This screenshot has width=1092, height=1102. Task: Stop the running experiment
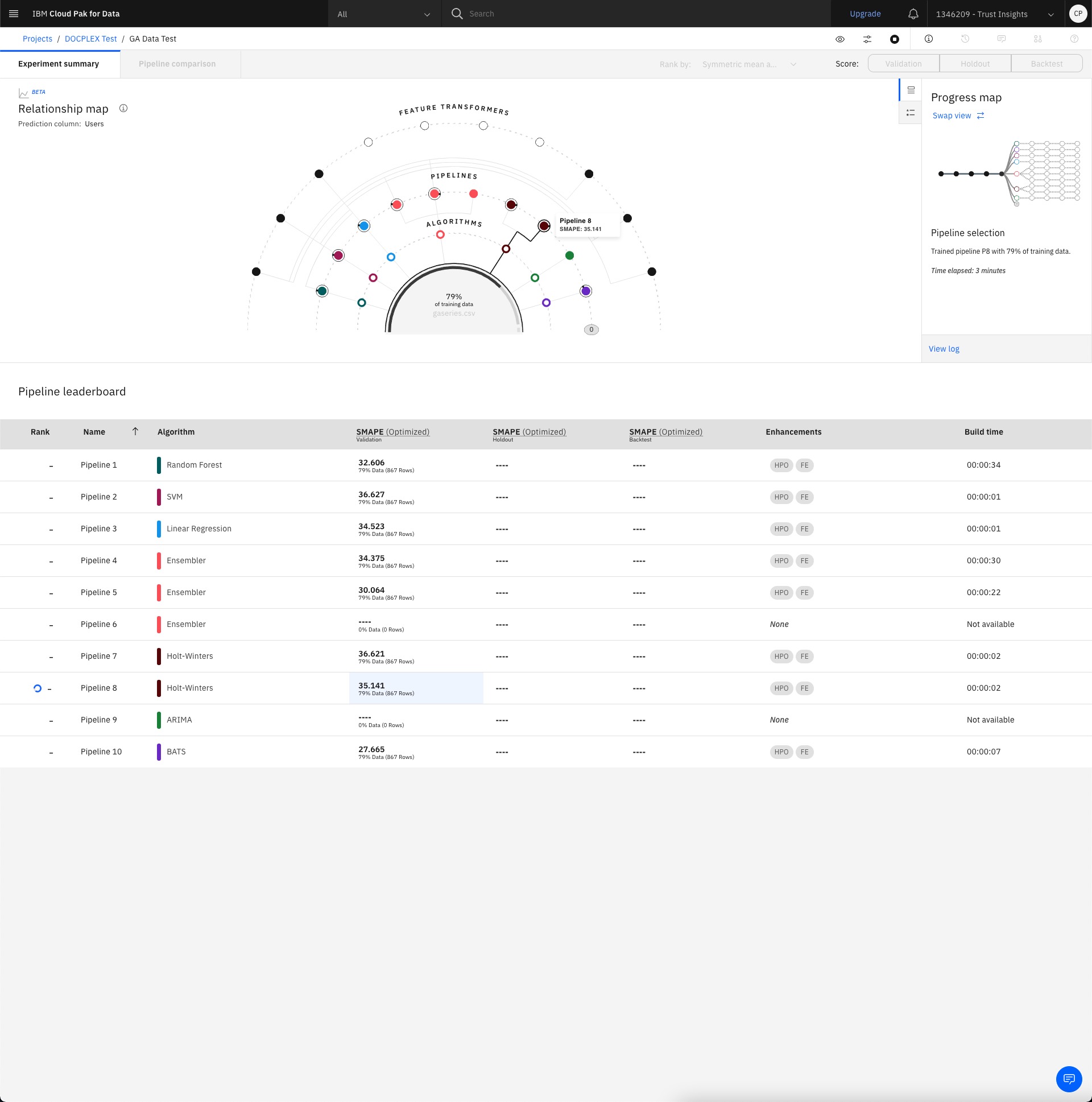click(x=895, y=39)
